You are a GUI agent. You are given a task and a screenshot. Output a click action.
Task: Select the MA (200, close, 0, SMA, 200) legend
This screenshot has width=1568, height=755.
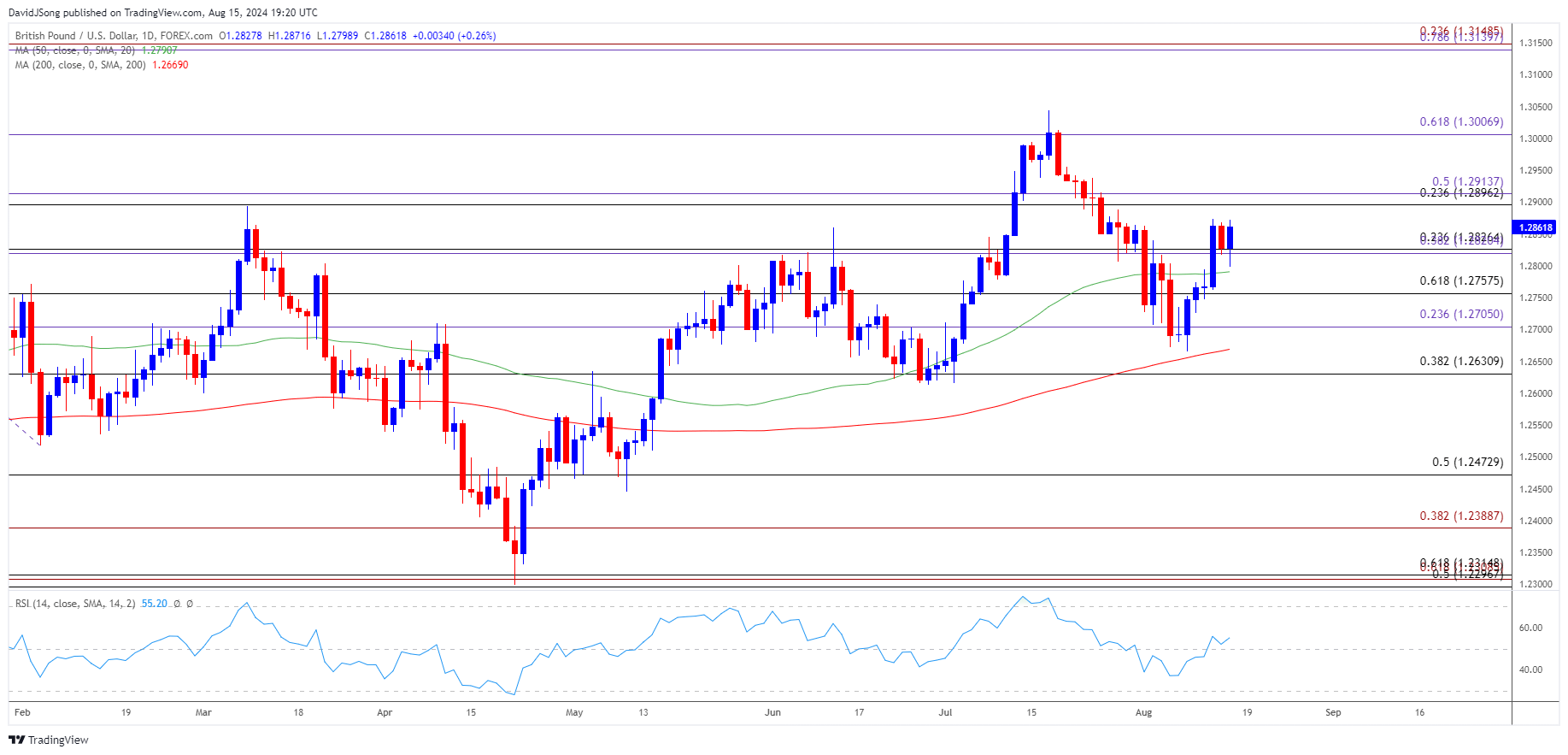pos(80,65)
